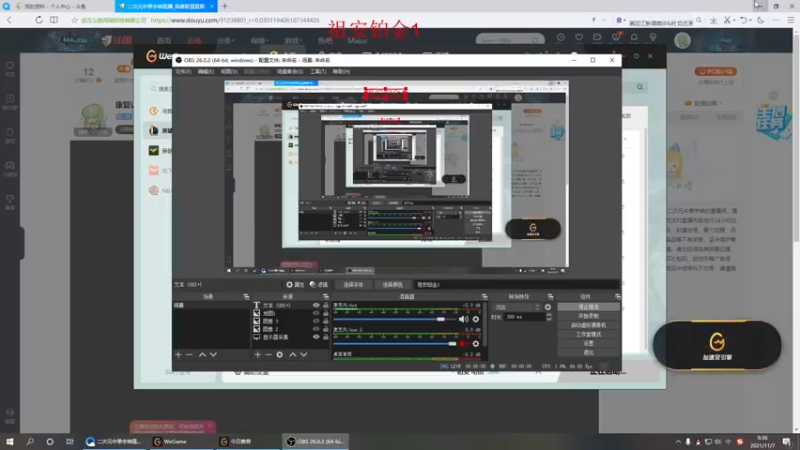Toggle lock on the display capture source
The width and height of the screenshot is (800, 450).
[x=326, y=337]
